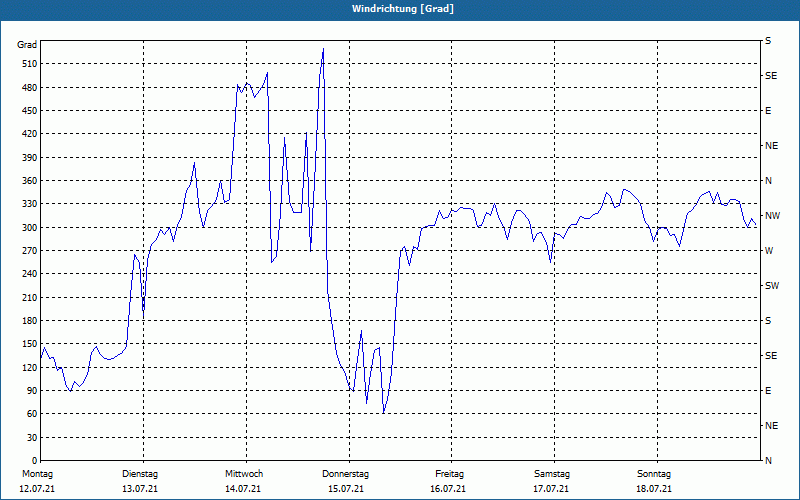Select the W compass label on the right axis
The image size is (800, 500).
tap(769, 251)
